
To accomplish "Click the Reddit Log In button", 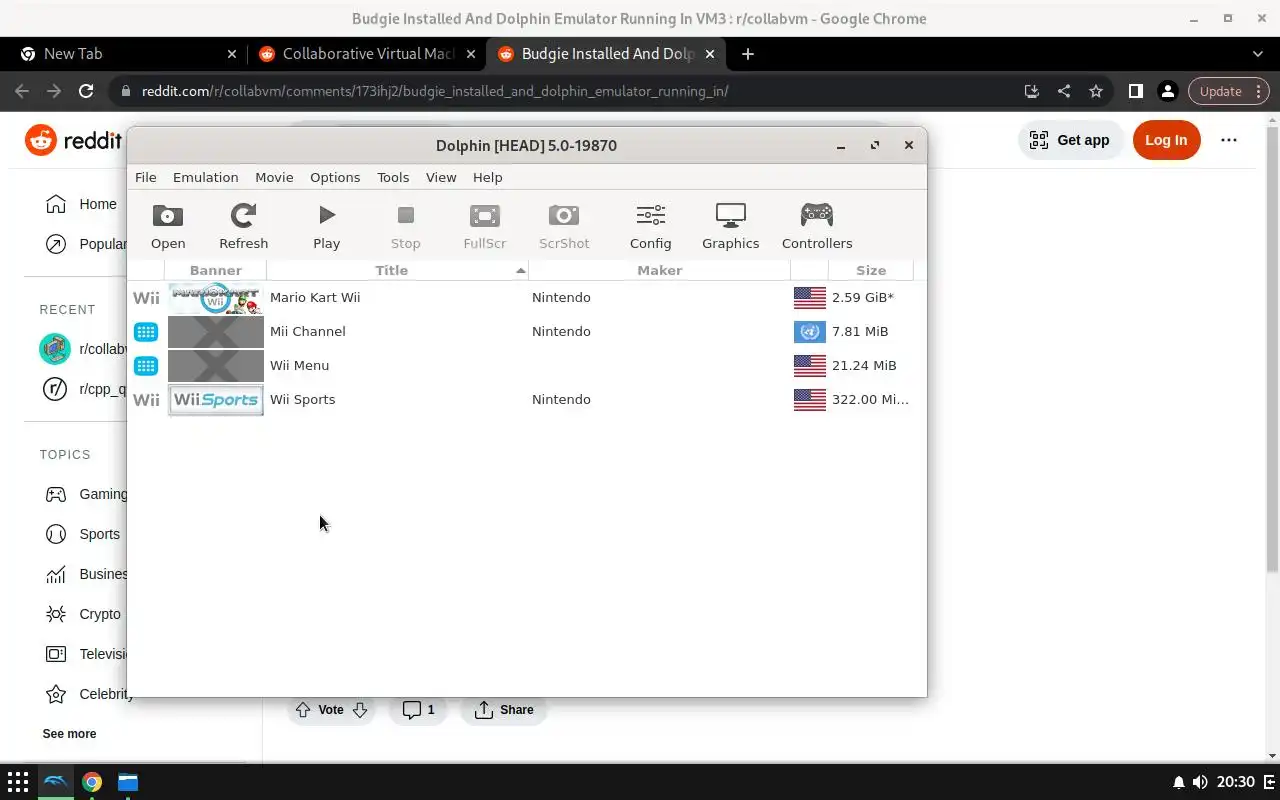I will [1166, 140].
